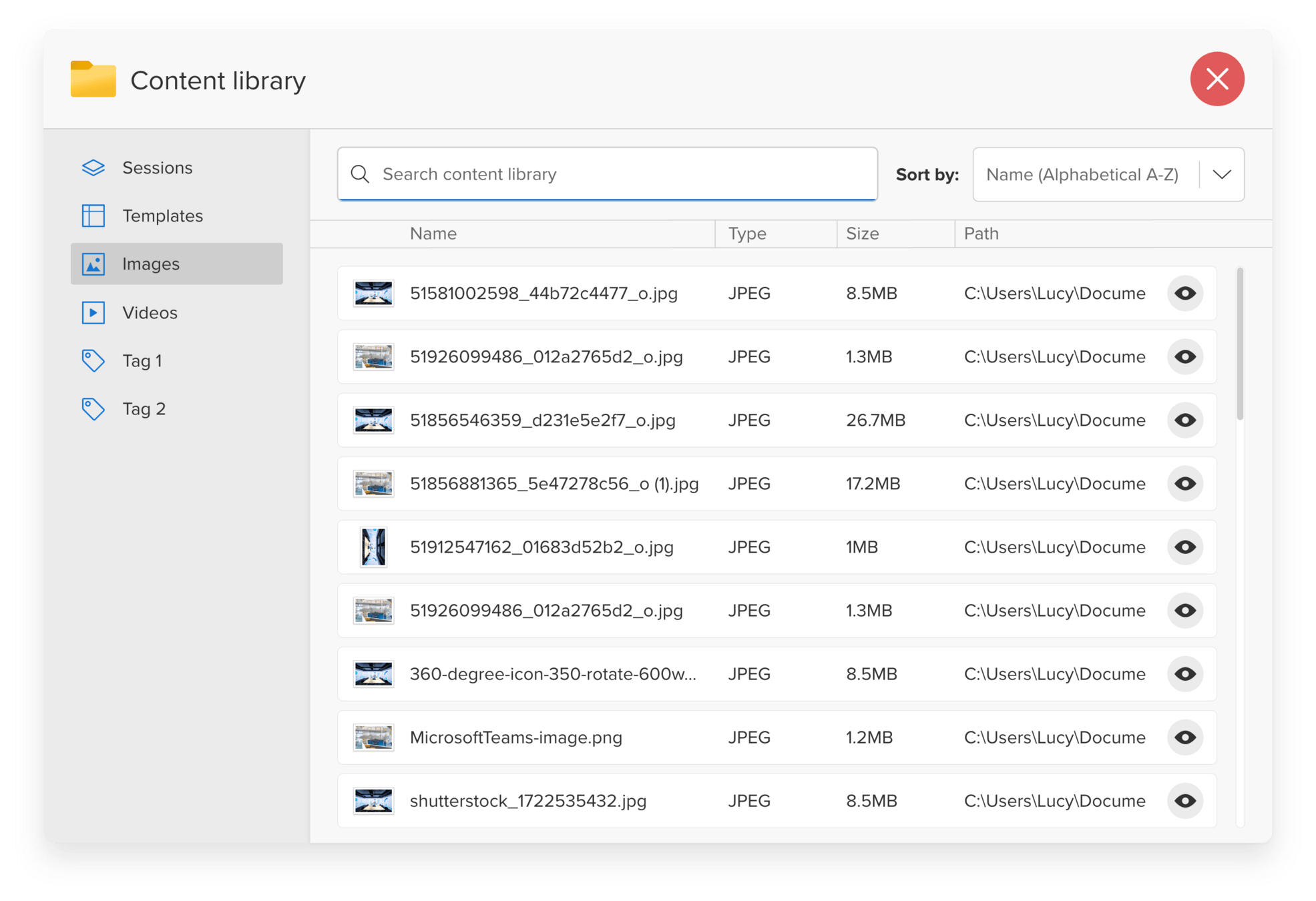Click the Templates grid icon
The width and height of the screenshot is (1316, 901).
click(x=93, y=216)
